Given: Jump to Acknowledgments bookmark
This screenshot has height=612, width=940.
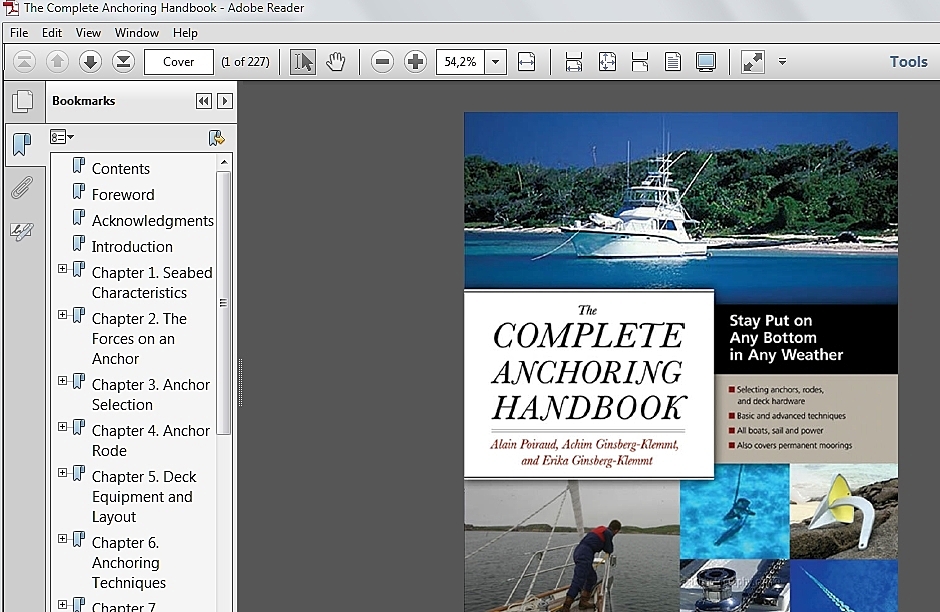Looking at the screenshot, I should [x=152, y=221].
